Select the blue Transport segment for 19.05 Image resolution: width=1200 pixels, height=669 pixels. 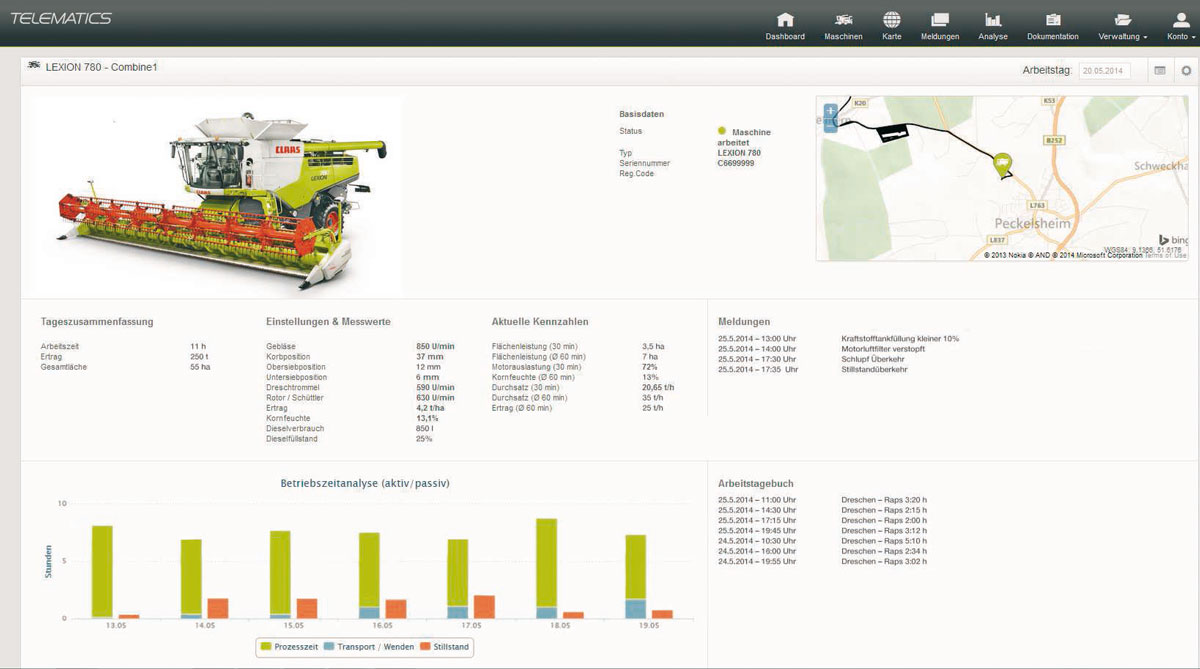[x=636, y=609]
